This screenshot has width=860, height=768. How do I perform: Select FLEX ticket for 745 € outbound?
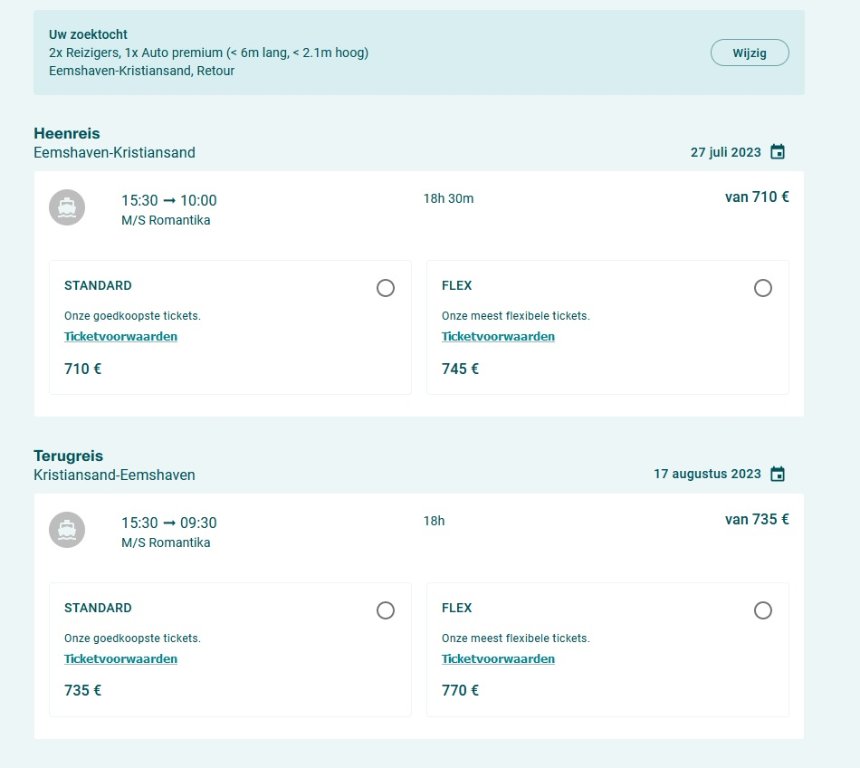pos(763,288)
